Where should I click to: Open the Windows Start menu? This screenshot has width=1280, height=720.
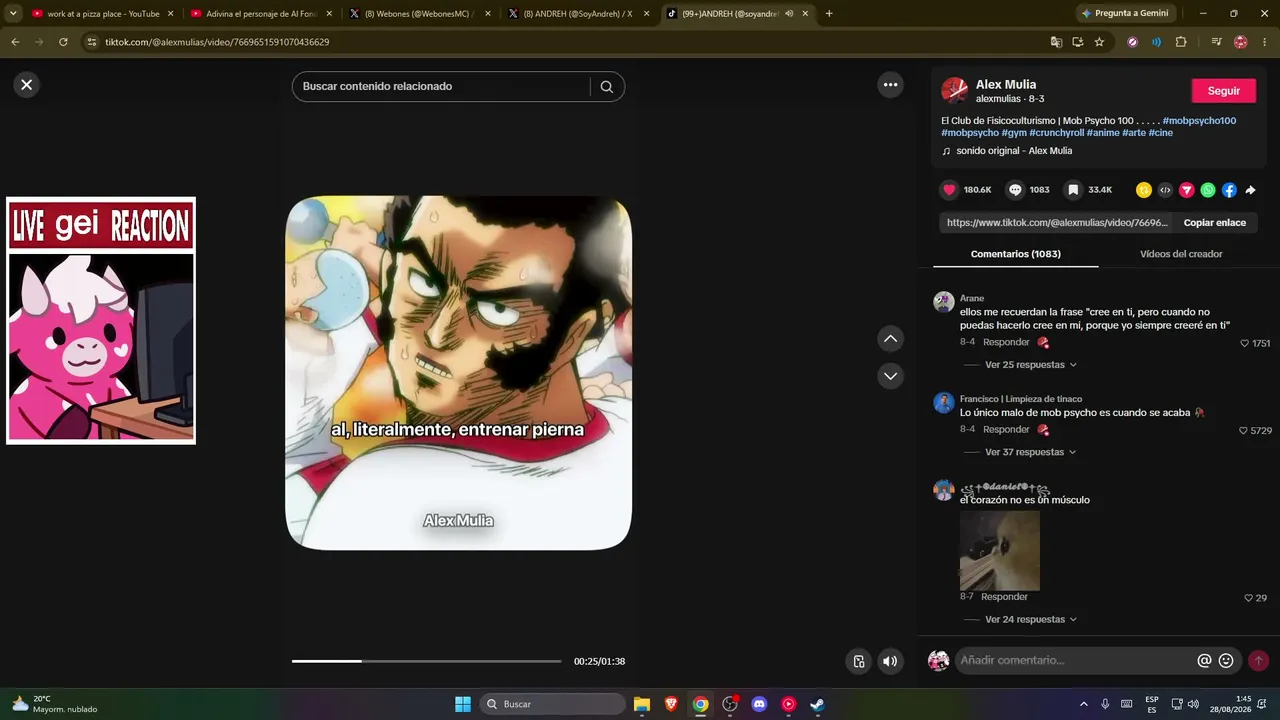pyautogui.click(x=463, y=704)
